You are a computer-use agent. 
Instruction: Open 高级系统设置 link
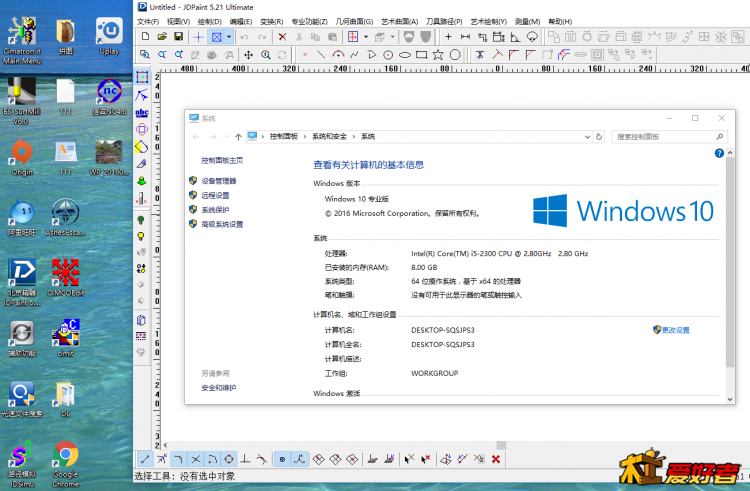coord(222,224)
